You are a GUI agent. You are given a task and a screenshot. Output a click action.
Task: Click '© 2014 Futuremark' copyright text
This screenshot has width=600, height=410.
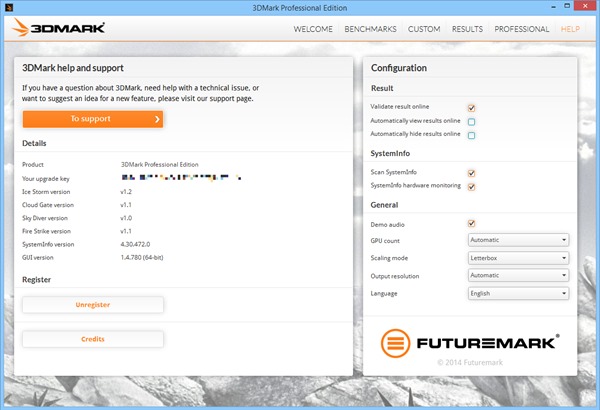[470, 362]
